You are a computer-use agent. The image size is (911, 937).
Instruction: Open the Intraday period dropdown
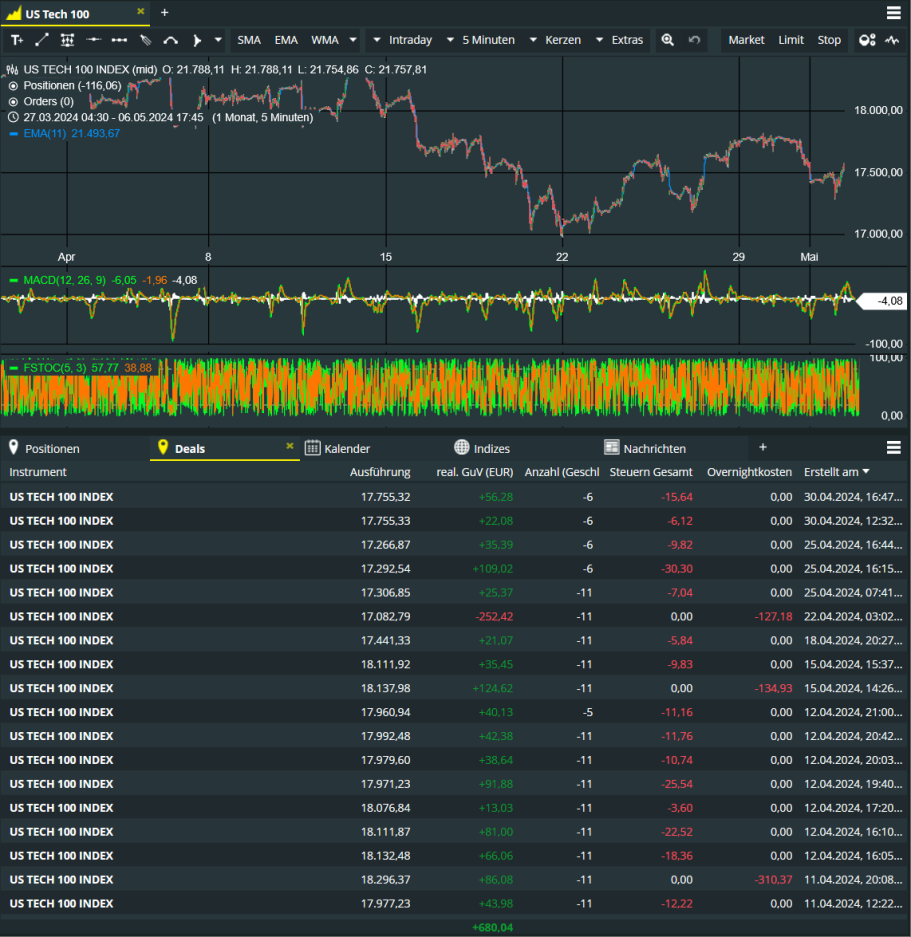(x=403, y=40)
